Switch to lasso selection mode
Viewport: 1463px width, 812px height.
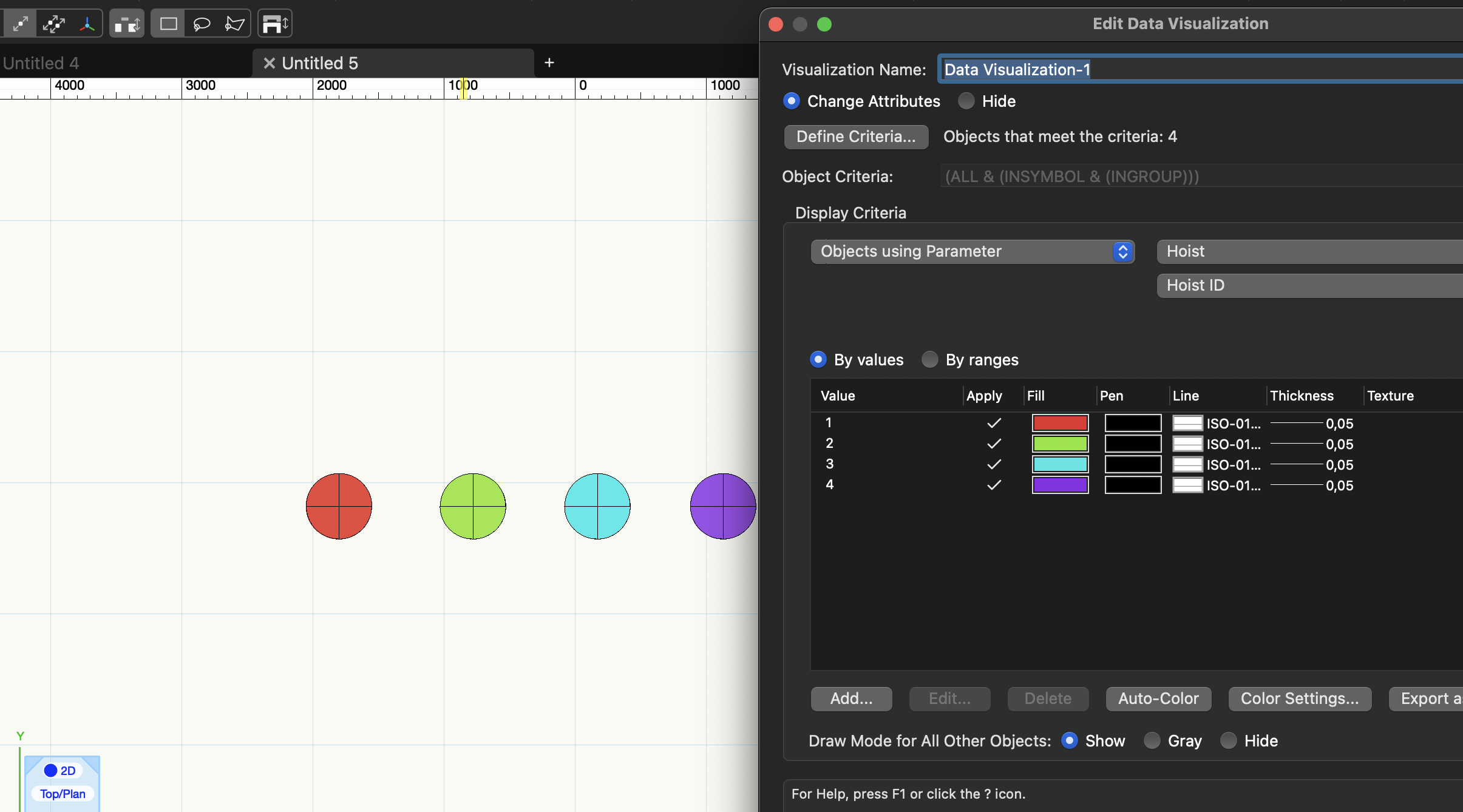[x=202, y=23]
